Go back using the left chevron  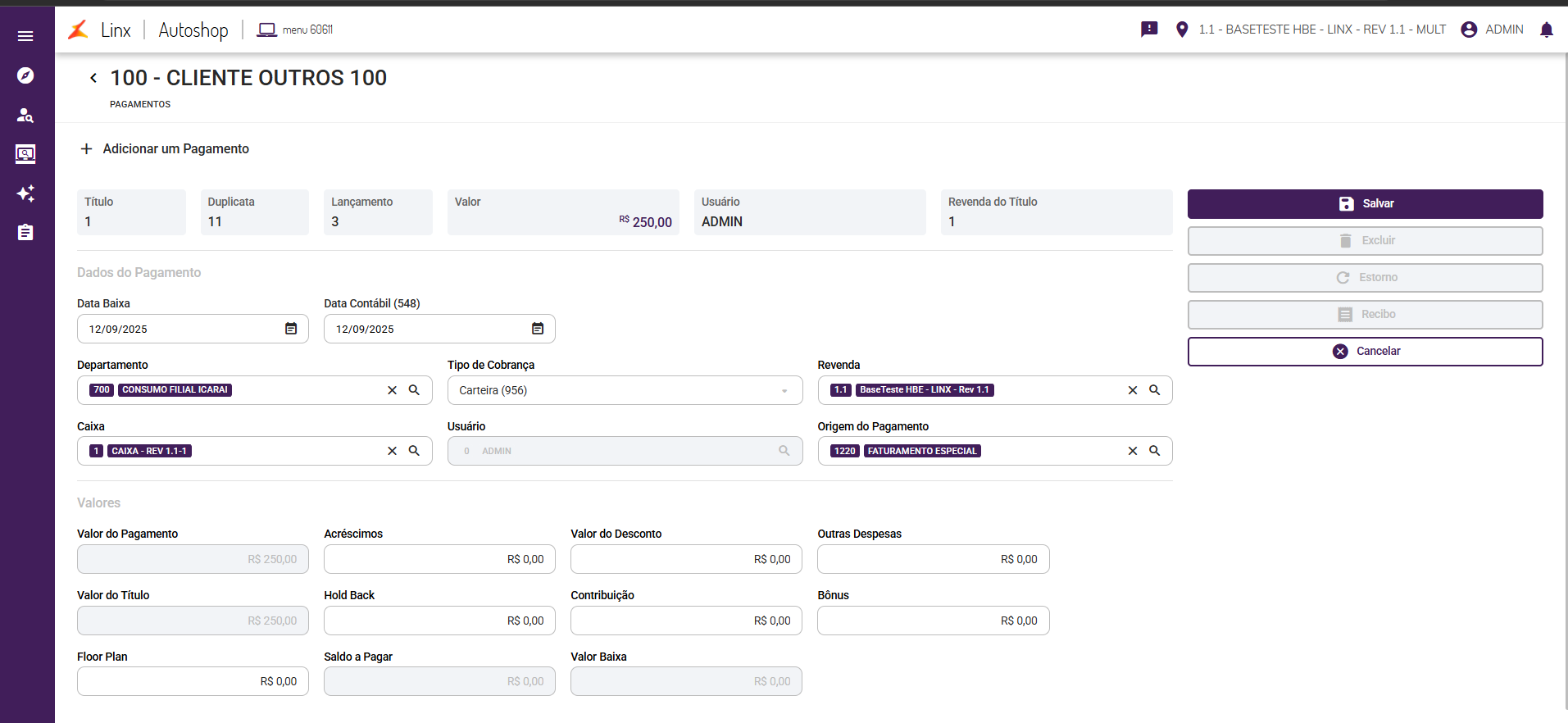(x=93, y=78)
